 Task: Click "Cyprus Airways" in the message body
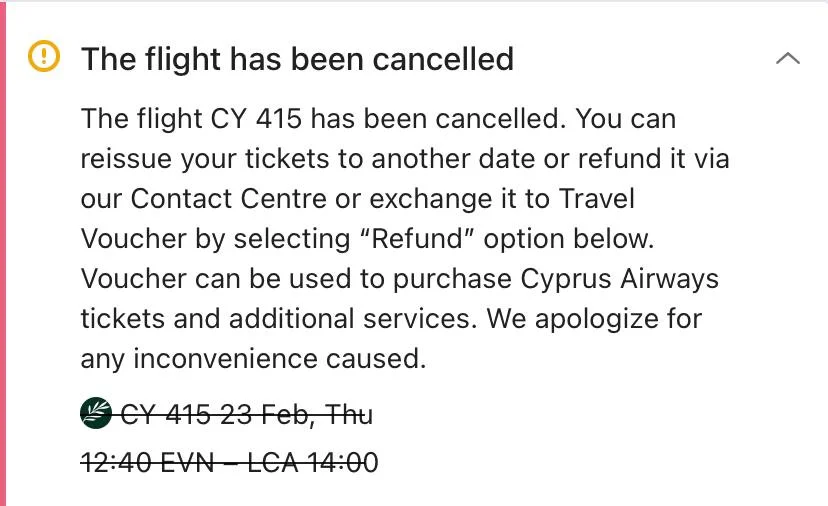coord(619,278)
